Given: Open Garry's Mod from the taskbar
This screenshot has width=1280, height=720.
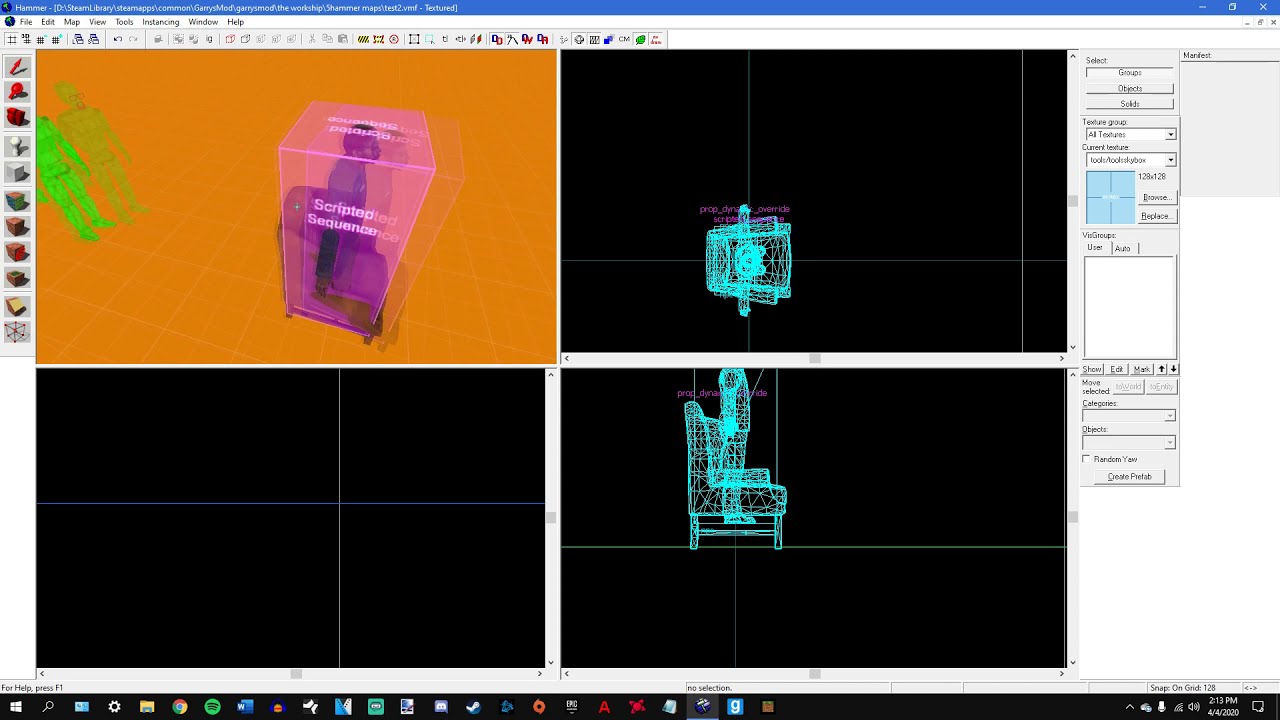Looking at the screenshot, I should click(x=735, y=707).
